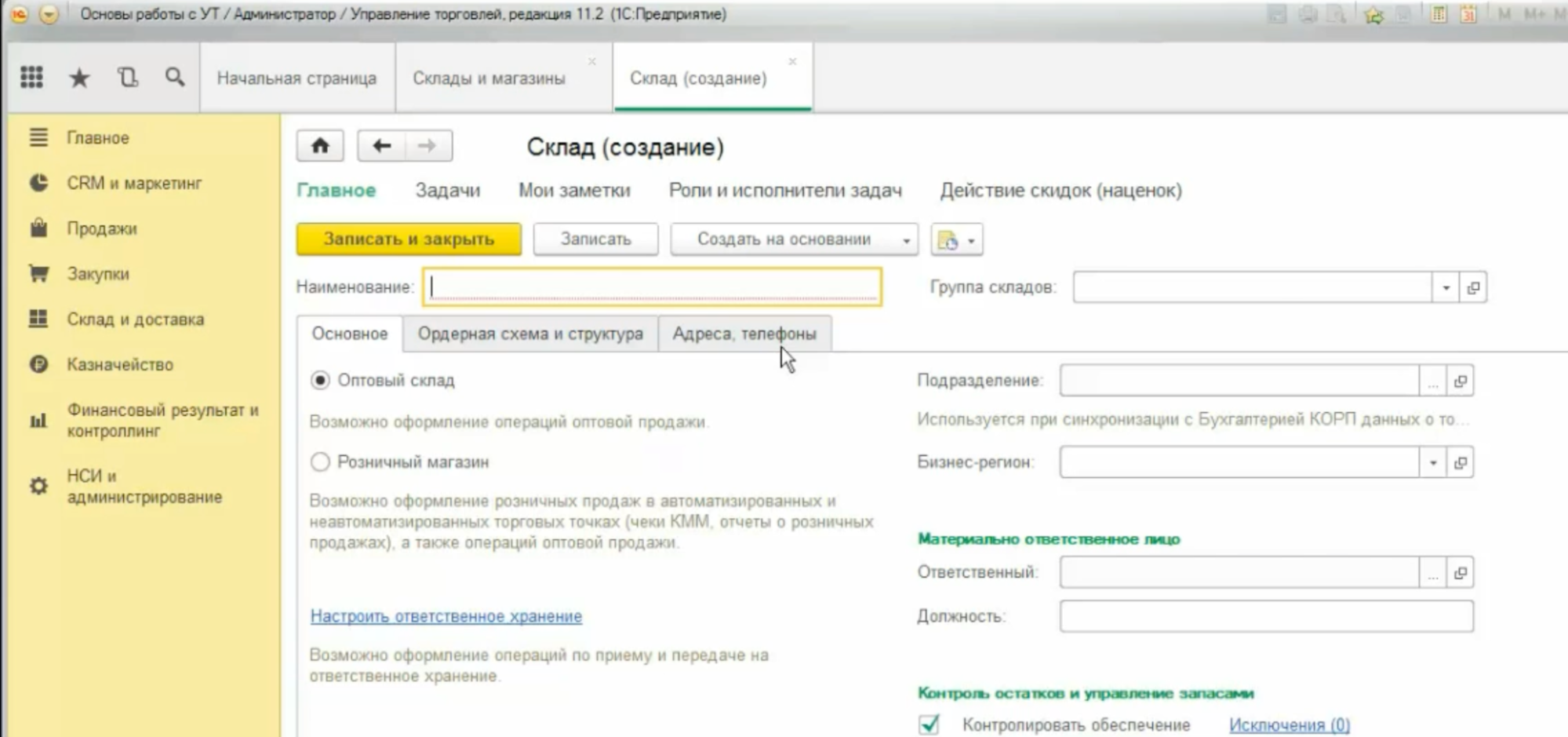
Task: Open the Создать на основании dropdown
Action: [907, 239]
